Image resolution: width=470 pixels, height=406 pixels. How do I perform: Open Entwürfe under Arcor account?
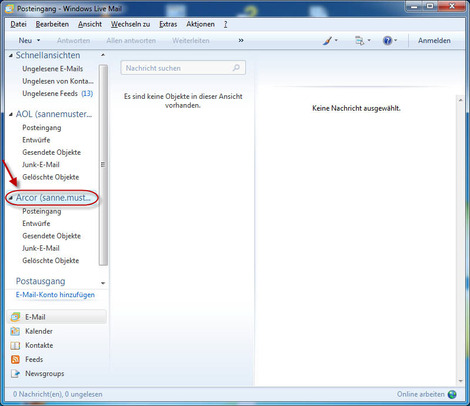click(x=36, y=224)
